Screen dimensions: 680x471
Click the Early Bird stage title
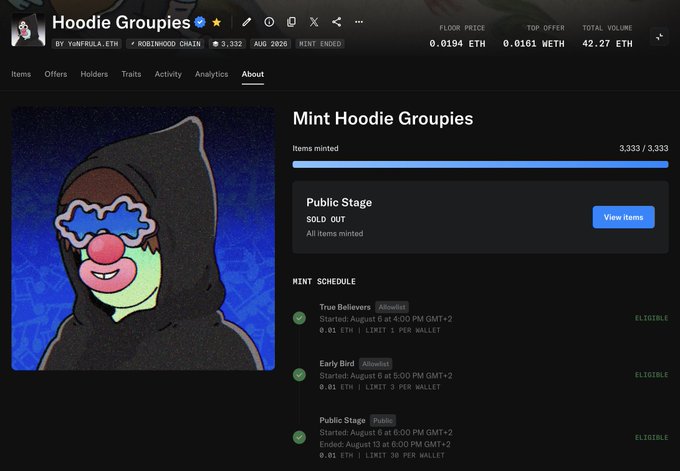(x=337, y=364)
